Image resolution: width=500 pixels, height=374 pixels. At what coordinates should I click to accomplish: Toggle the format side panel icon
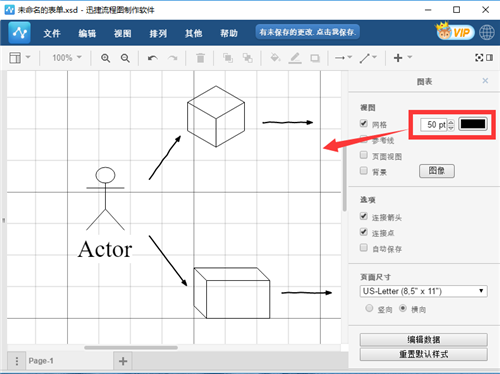pos(489,58)
